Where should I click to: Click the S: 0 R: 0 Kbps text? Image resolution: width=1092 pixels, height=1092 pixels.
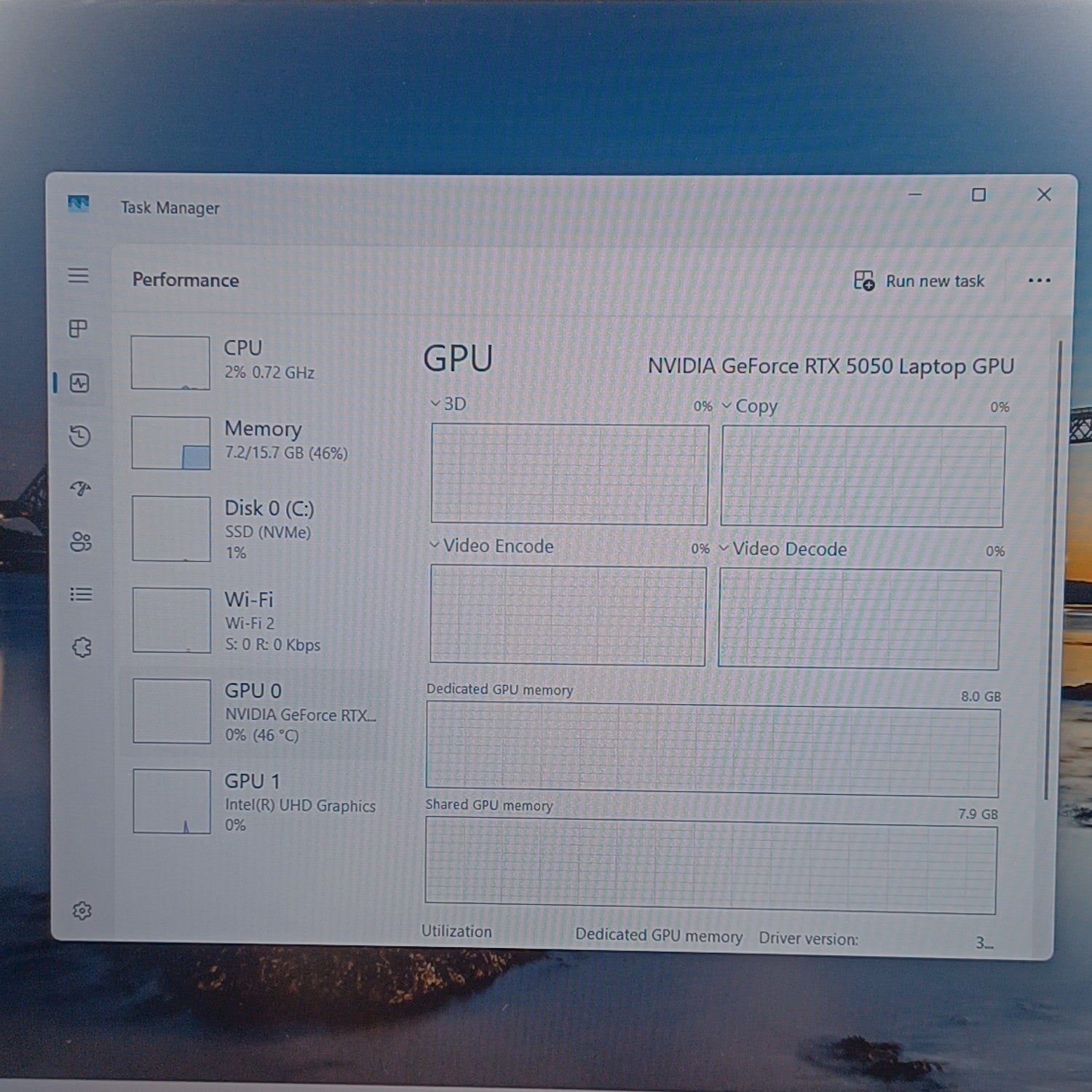coord(272,644)
